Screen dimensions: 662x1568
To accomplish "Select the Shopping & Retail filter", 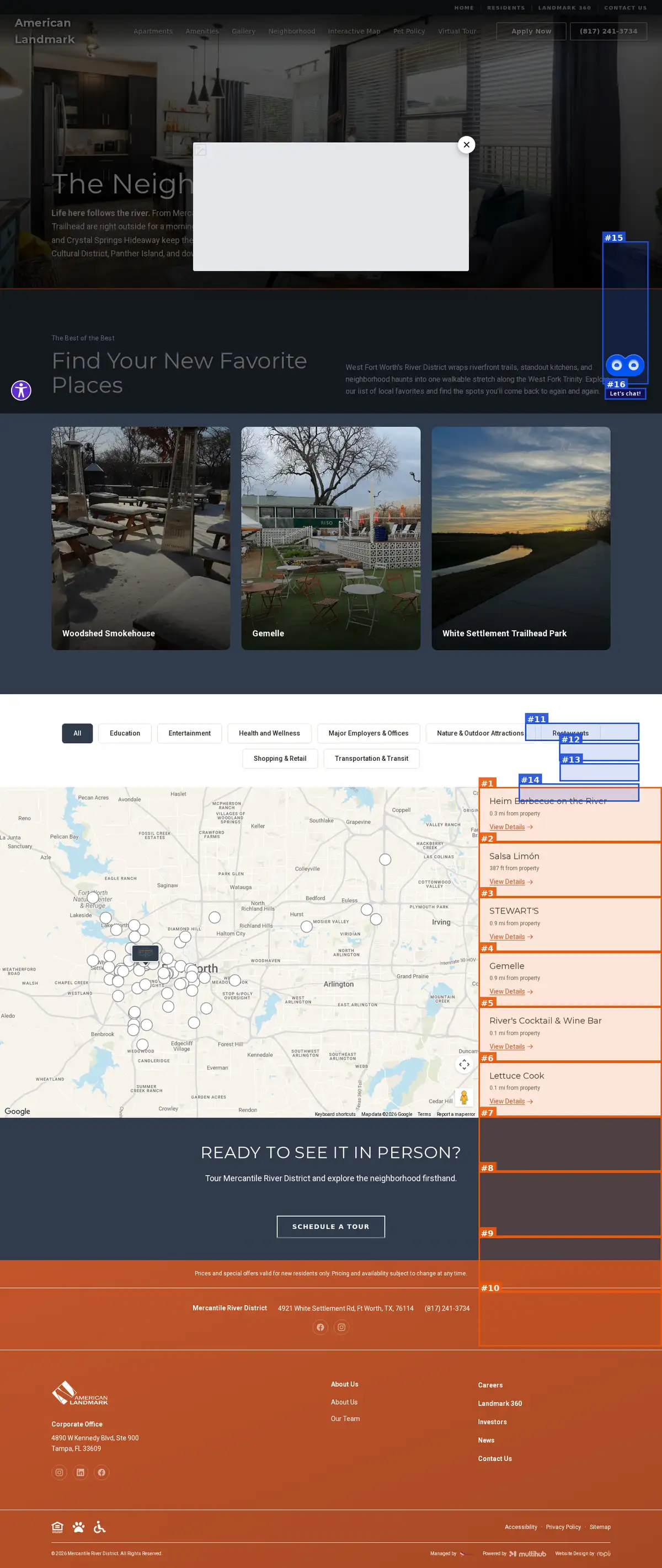I will 280,759.
